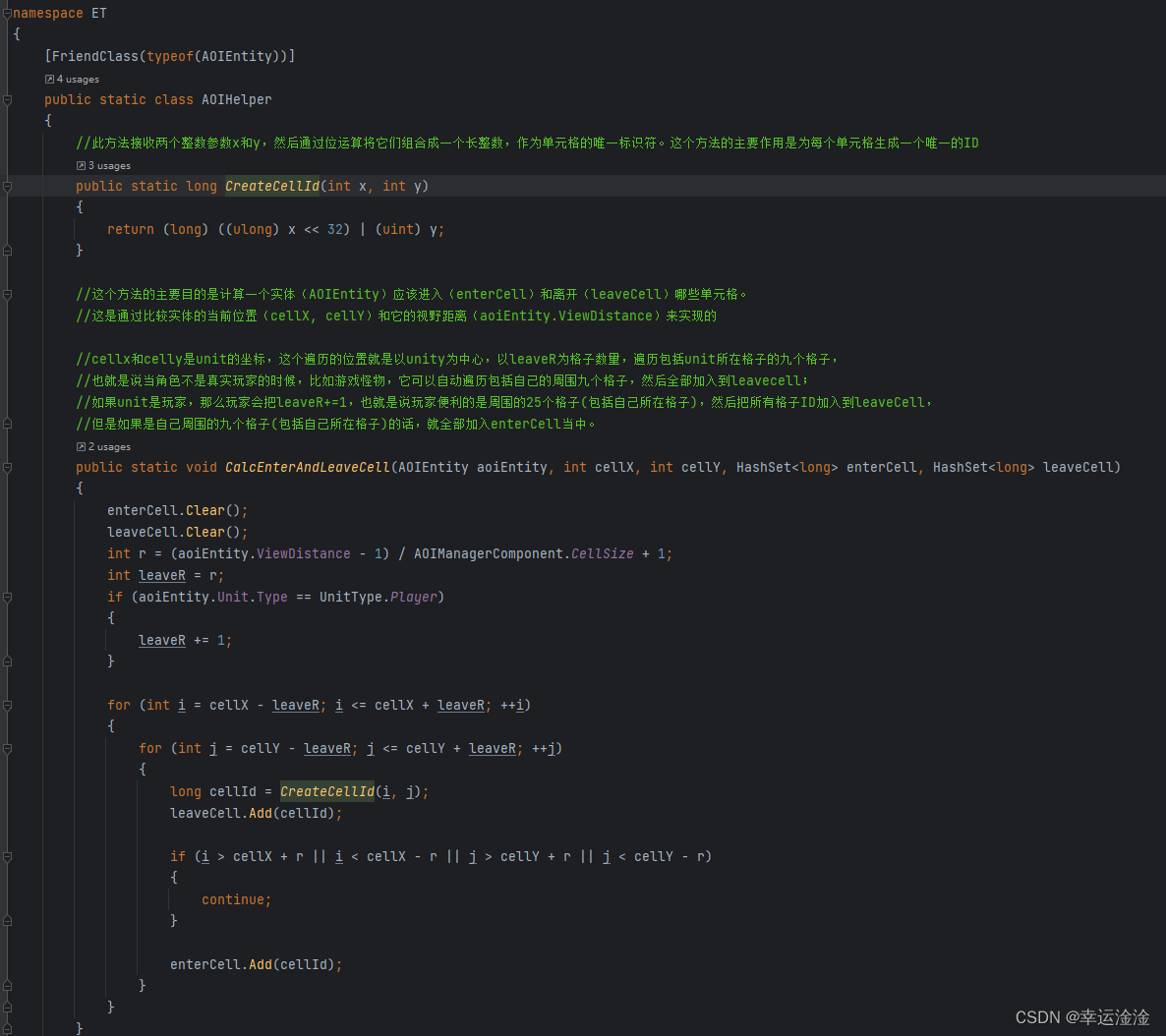Open the 3 usages hint above CreateCellId
The image size is (1166, 1036).
pyautogui.click(x=103, y=165)
